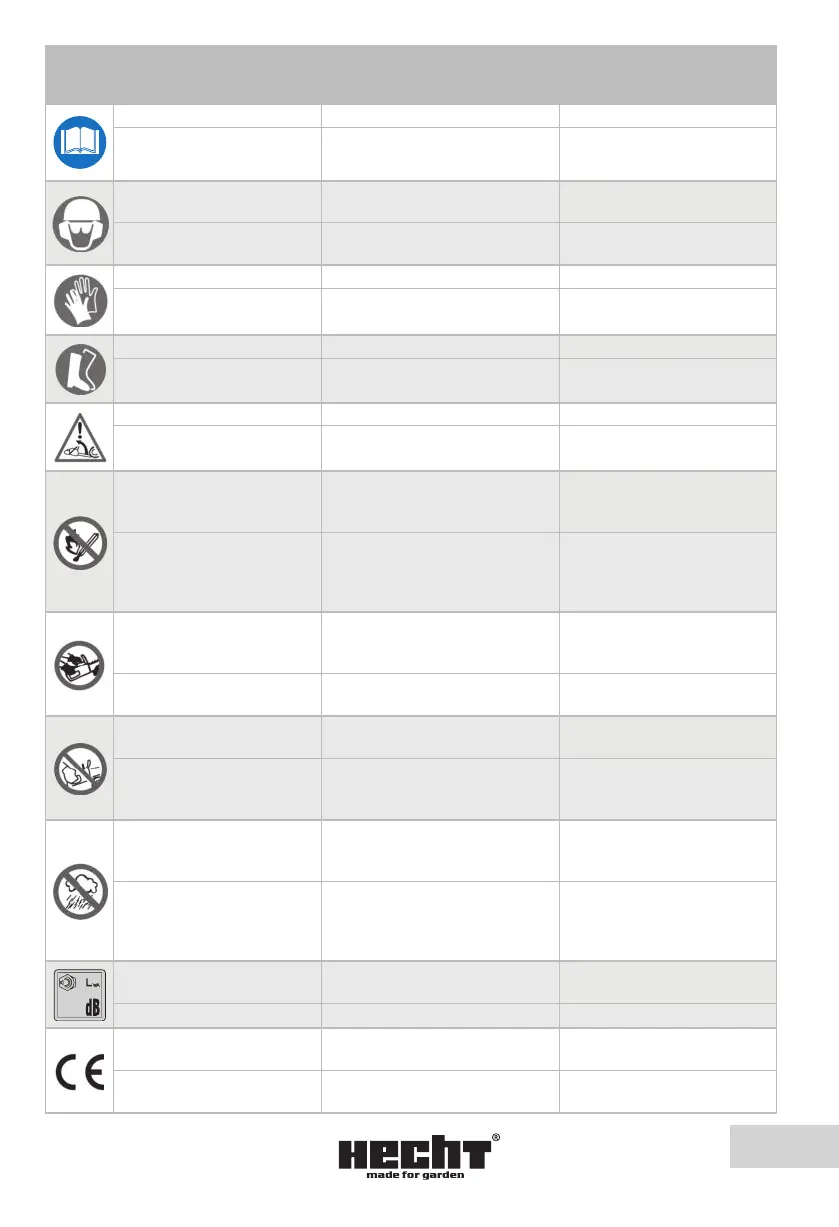This screenshot has width=839, height=1227.
Task: Click the registered trademark symbol beside HECHT
Action: [496, 1139]
